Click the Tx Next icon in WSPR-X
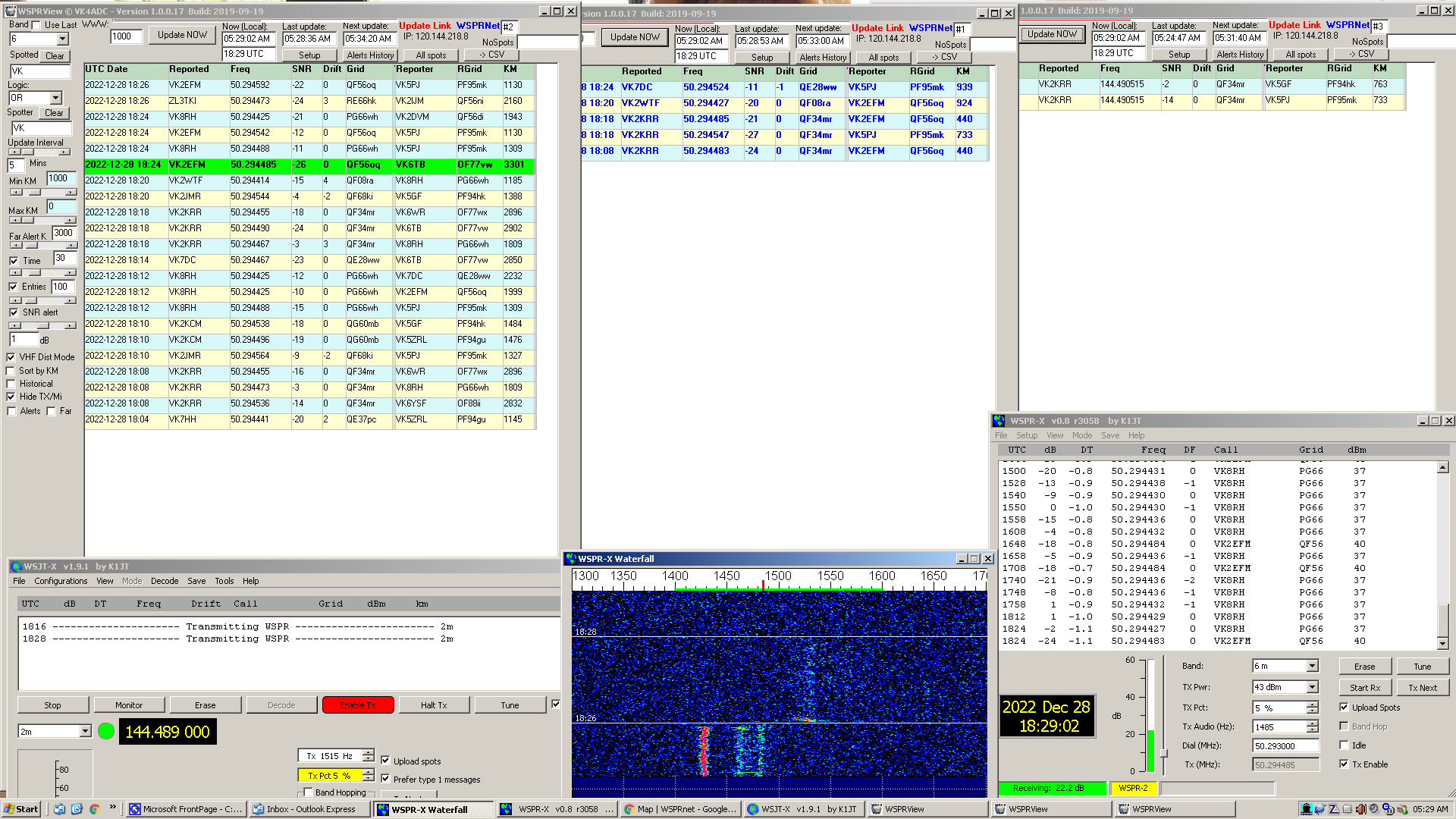The height and width of the screenshot is (819, 1456). coord(1420,687)
